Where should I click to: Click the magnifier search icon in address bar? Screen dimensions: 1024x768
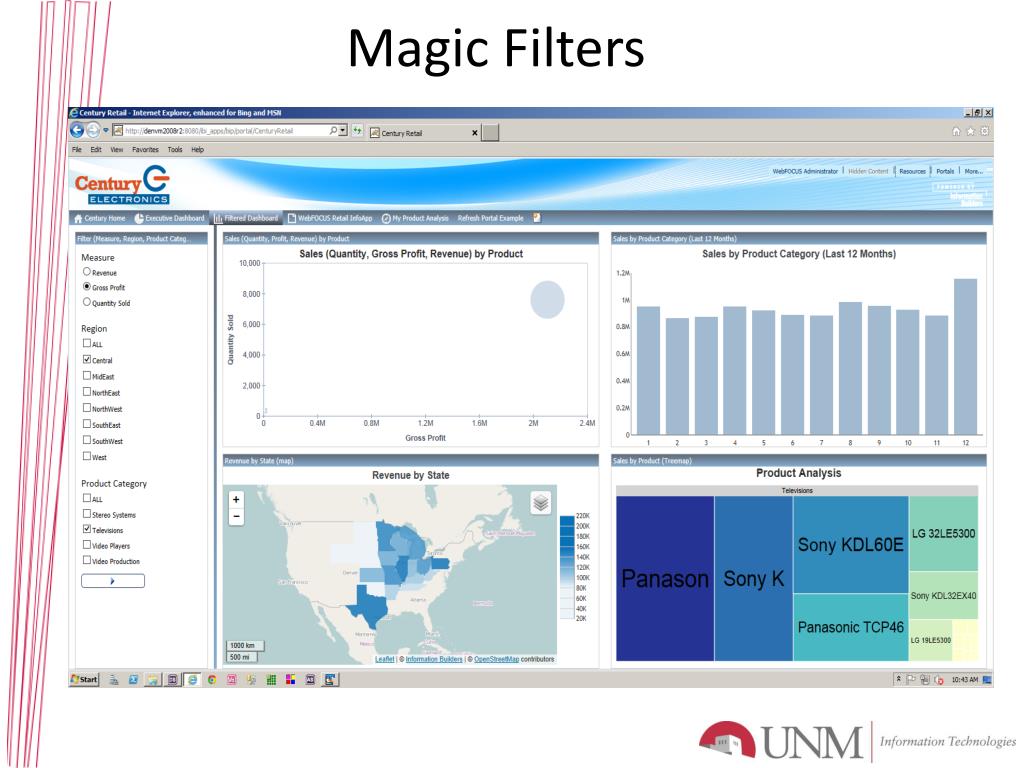pyautogui.click(x=333, y=131)
